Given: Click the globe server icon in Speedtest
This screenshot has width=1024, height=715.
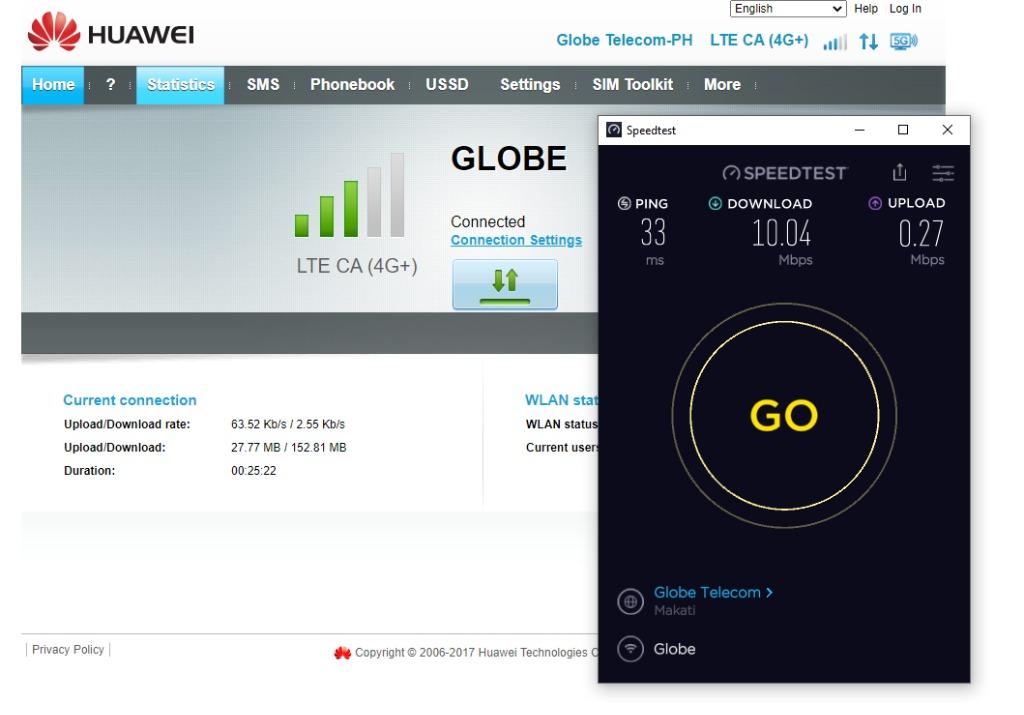Looking at the screenshot, I should [630, 601].
